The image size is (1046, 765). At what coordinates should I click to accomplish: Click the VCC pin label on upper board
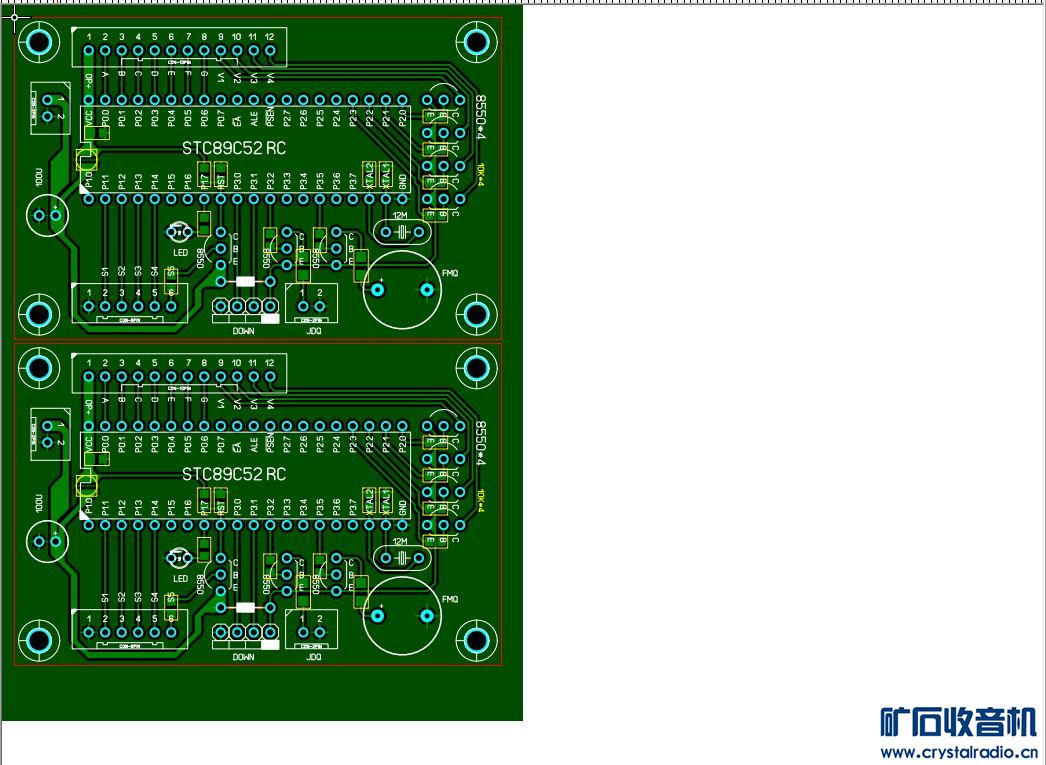pos(89,119)
